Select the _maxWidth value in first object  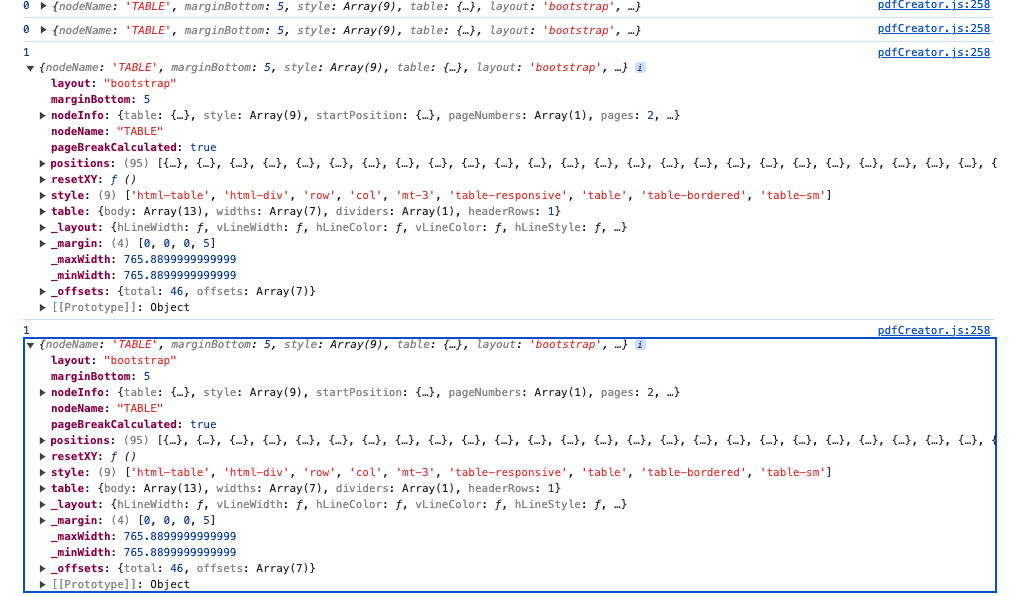180,260
